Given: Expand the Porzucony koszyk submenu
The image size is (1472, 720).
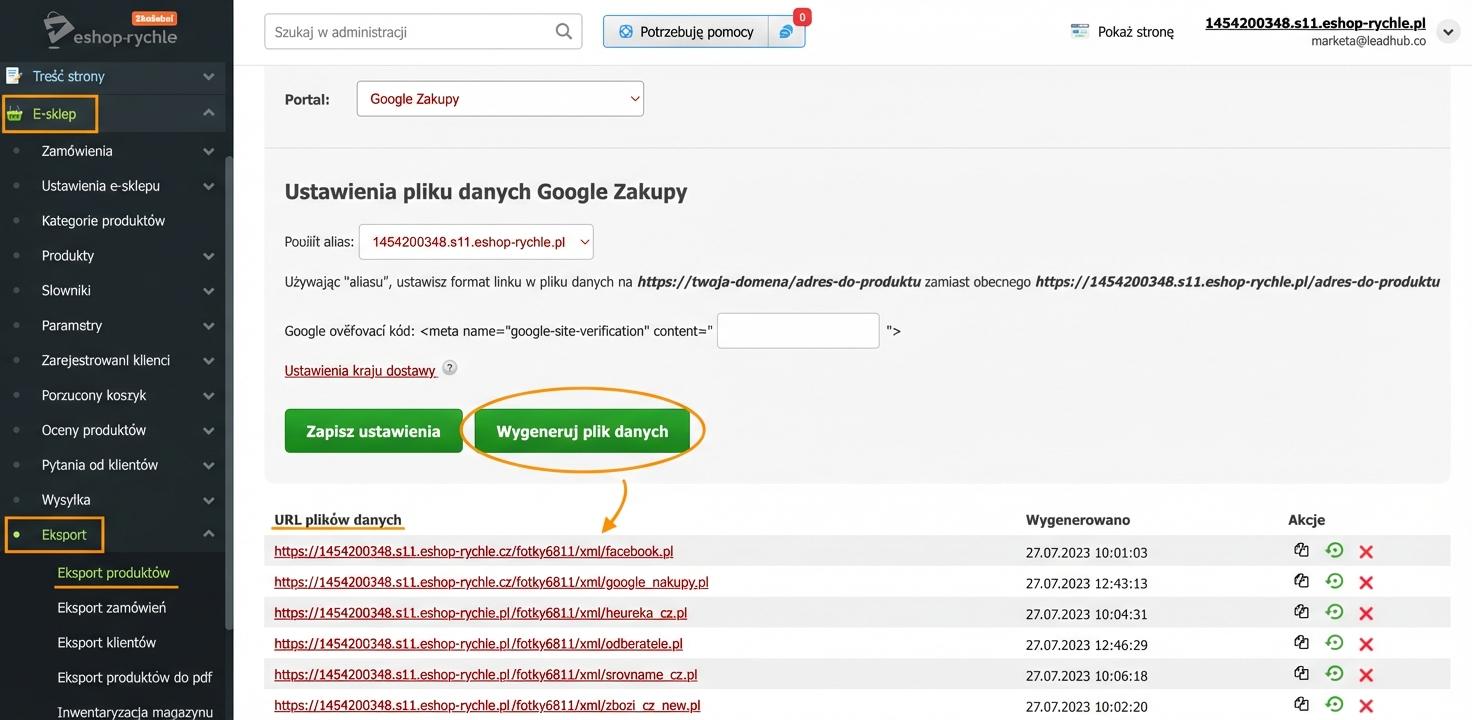Looking at the screenshot, I should click(x=209, y=396).
